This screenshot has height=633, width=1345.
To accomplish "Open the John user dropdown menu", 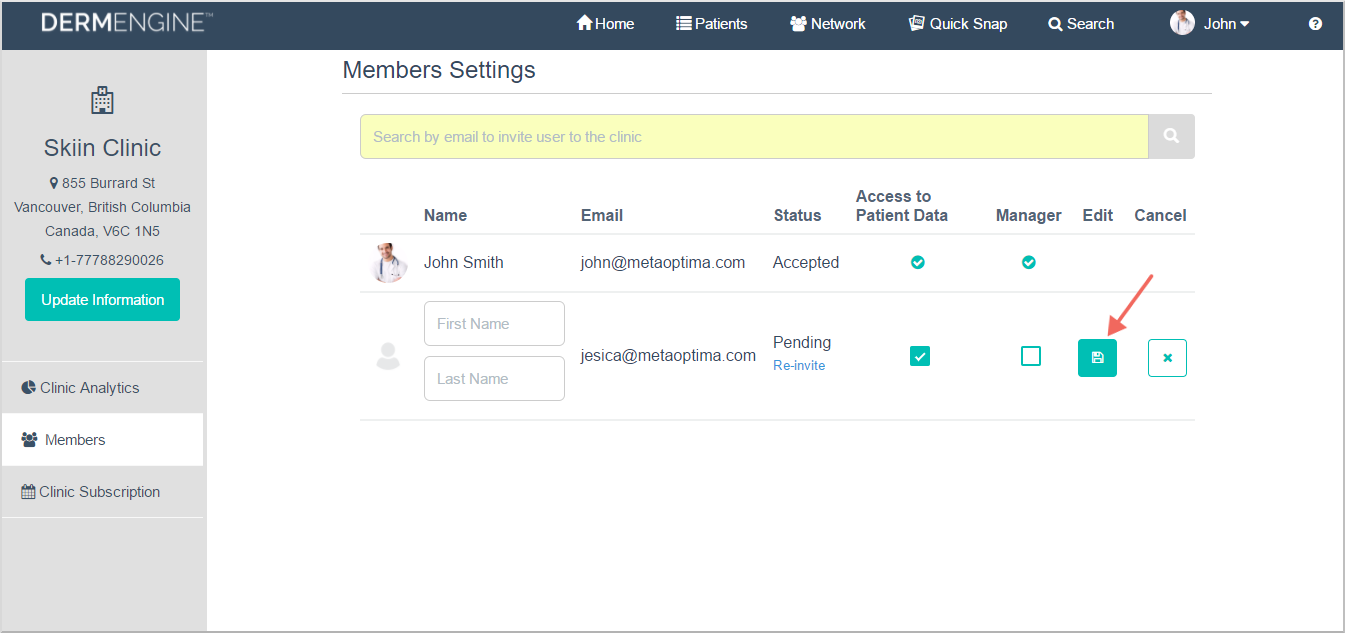I will coord(1211,24).
